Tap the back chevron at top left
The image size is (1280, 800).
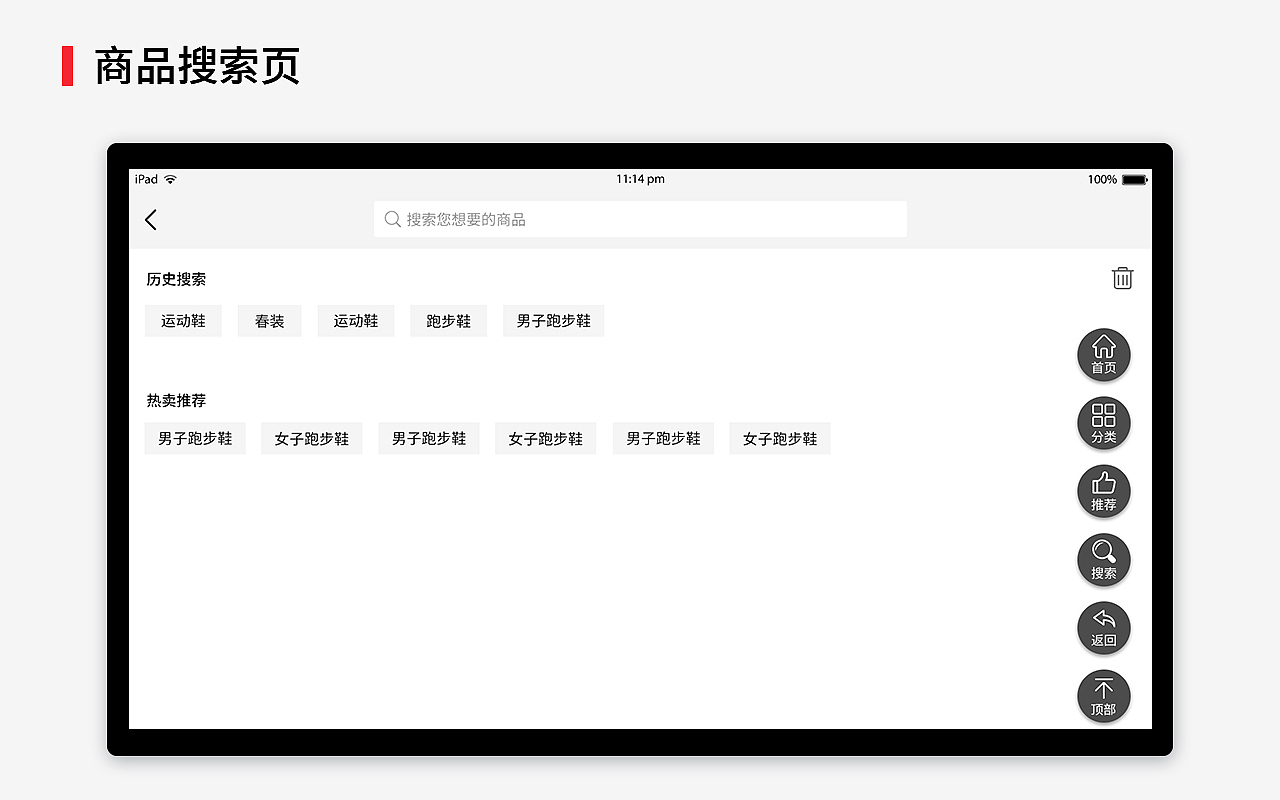151,219
